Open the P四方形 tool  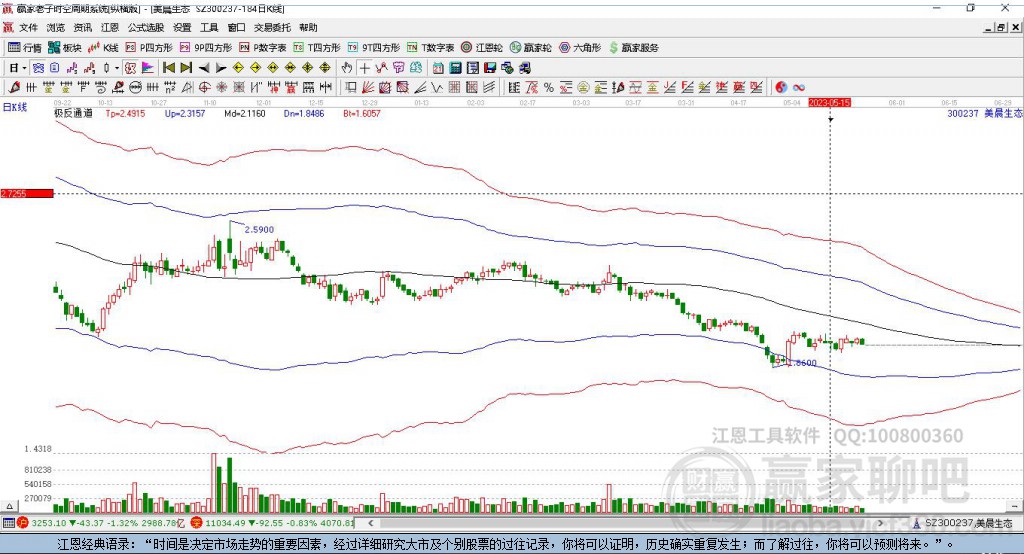[149, 48]
